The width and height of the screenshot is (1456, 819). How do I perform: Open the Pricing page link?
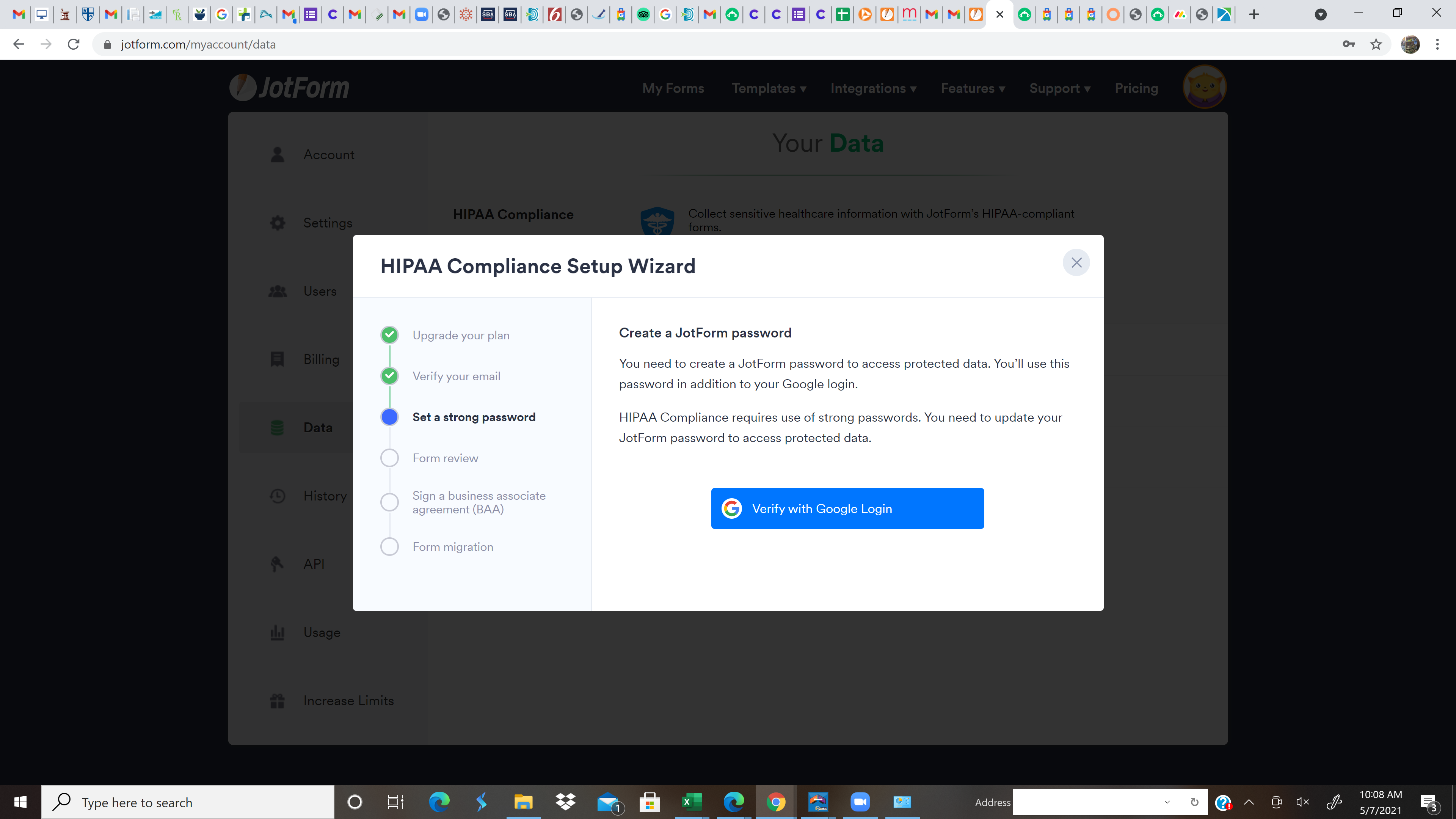[1136, 88]
